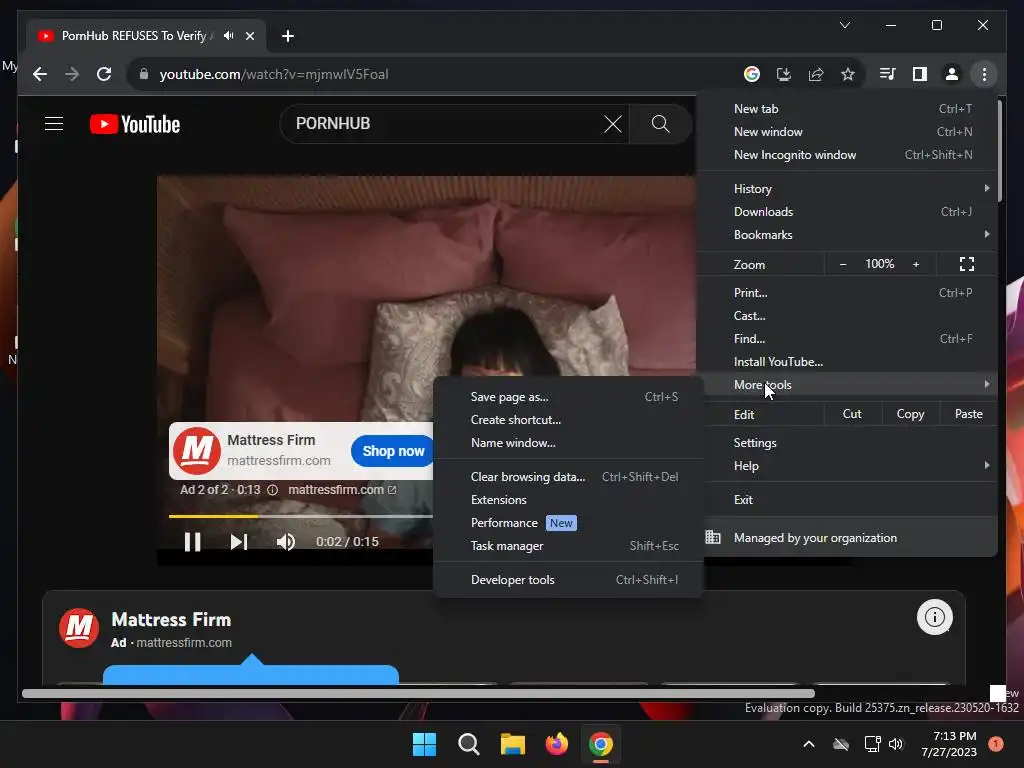The width and height of the screenshot is (1024, 768).
Task: Open Clear browsing data
Action: 568,477
